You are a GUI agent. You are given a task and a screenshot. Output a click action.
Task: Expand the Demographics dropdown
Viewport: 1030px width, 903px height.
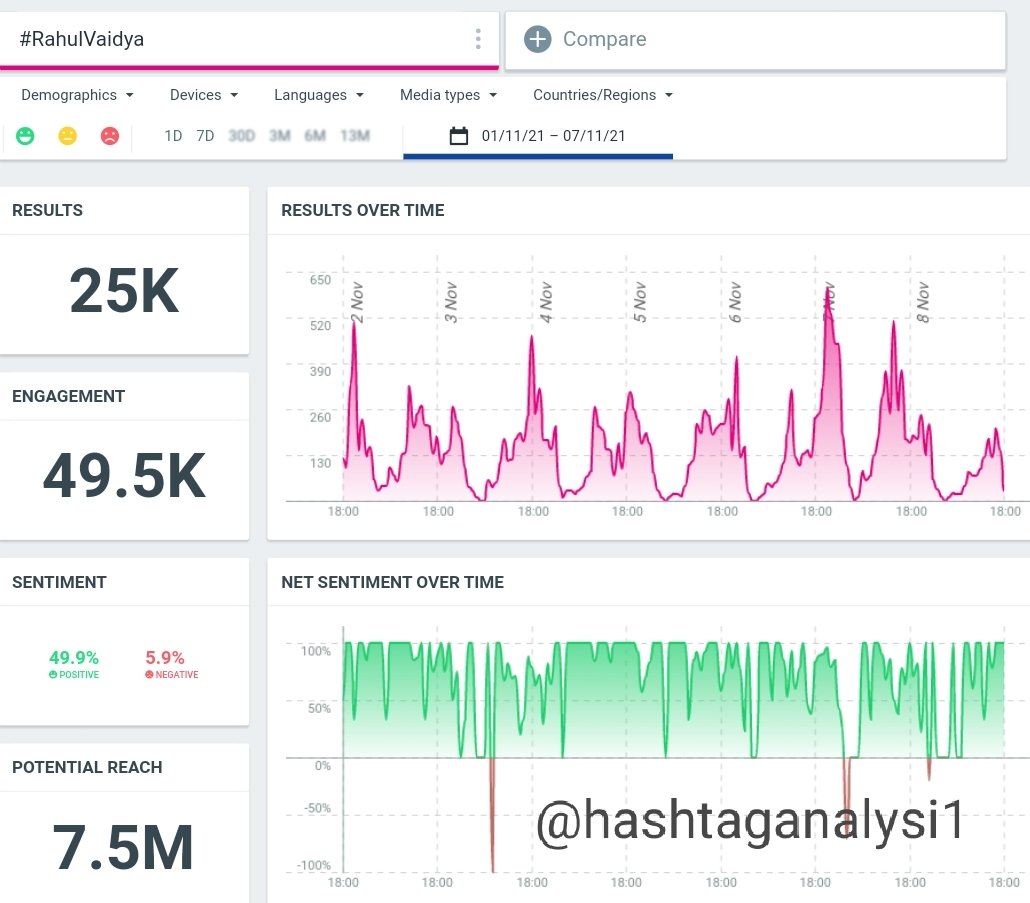click(x=78, y=95)
